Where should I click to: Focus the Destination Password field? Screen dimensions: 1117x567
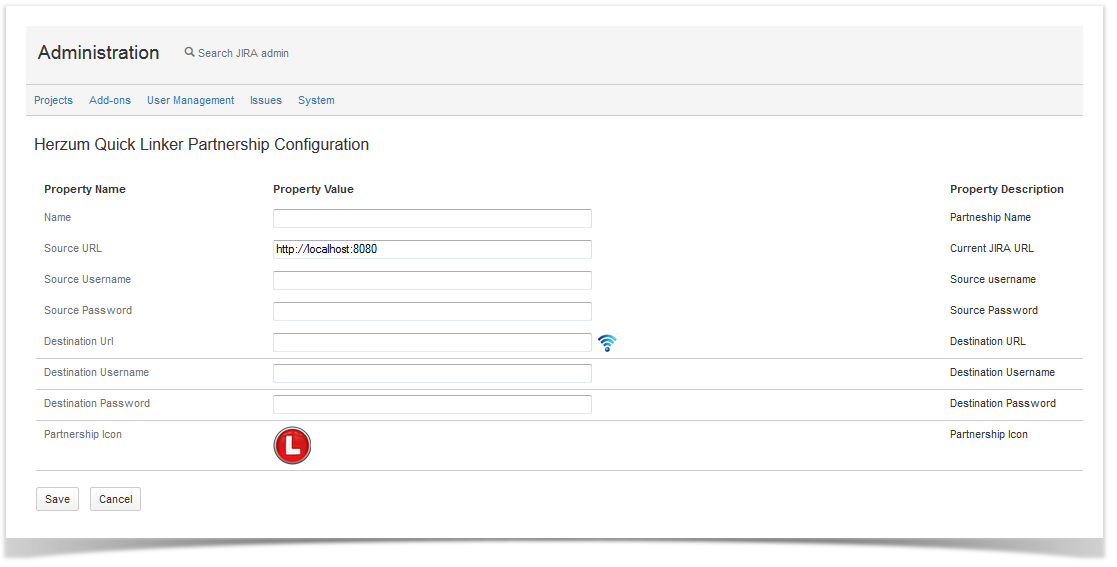(x=432, y=404)
